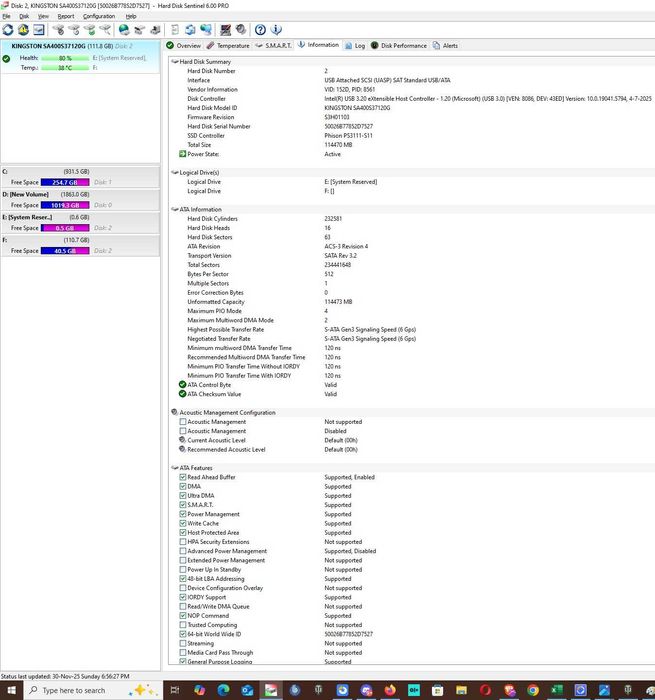Open Firefox from the taskbar

390,690
